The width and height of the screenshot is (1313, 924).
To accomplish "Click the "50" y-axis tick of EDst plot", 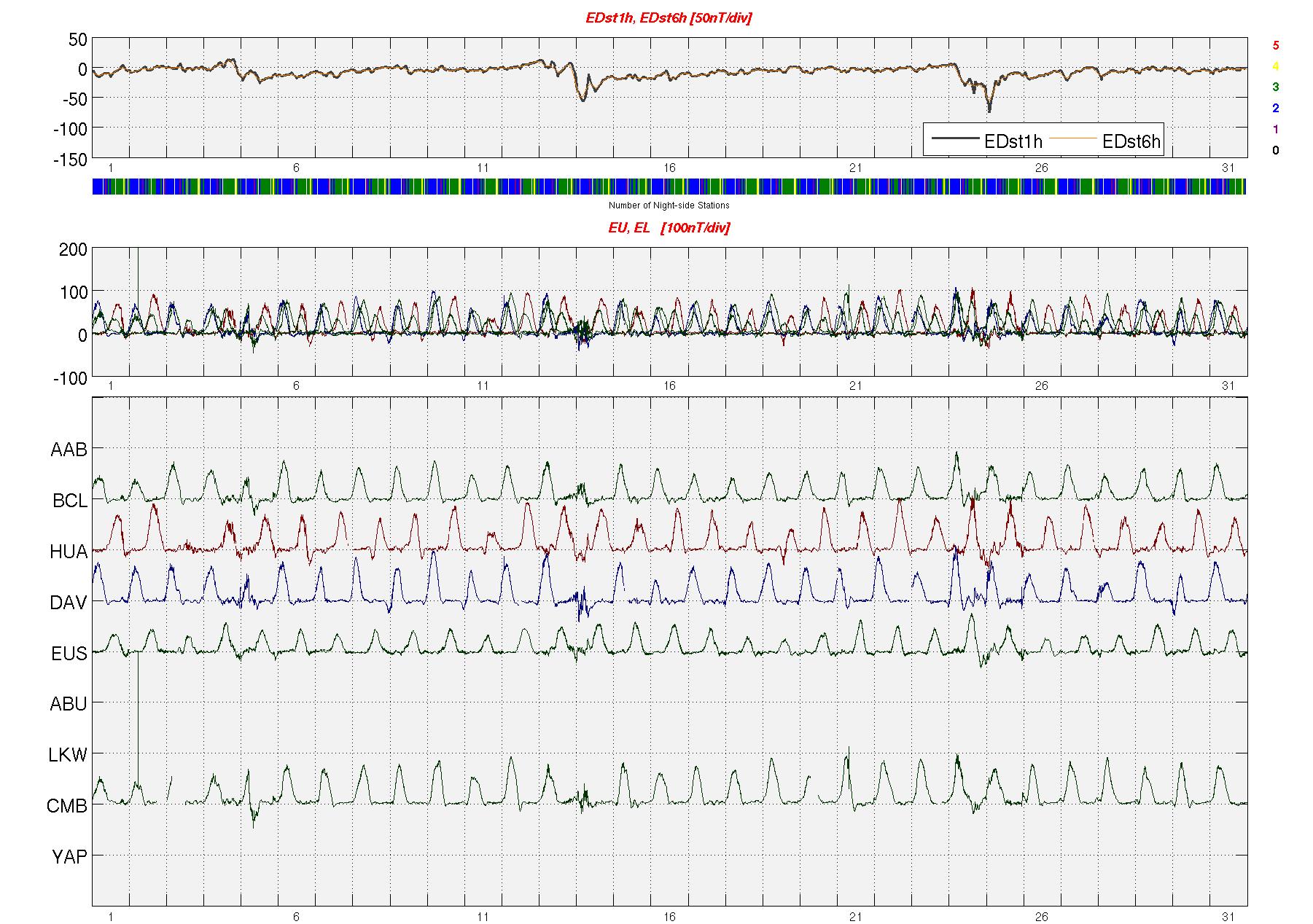I will (x=78, y=40).
